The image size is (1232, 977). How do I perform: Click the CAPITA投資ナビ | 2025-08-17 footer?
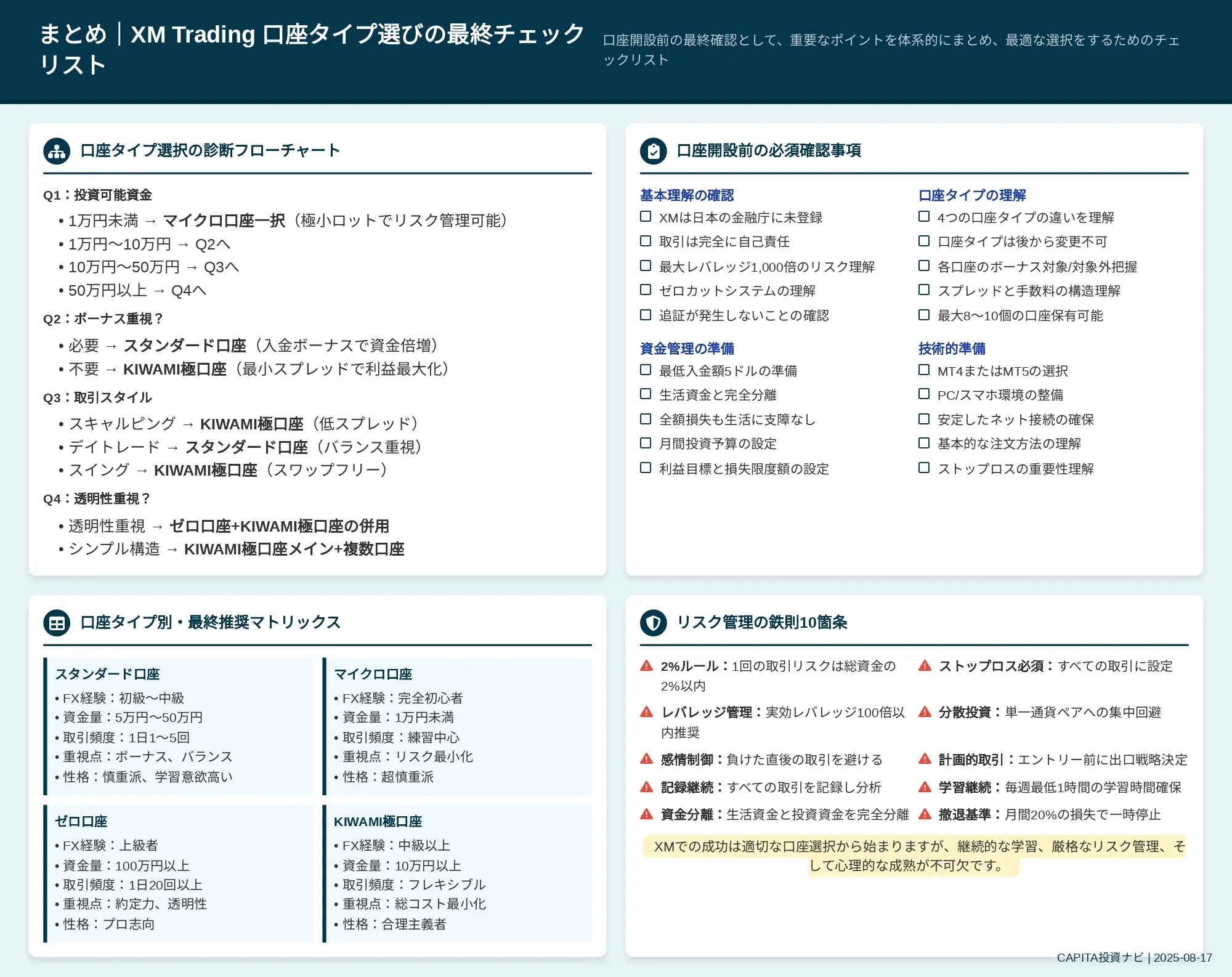(x=1134, y=958)
